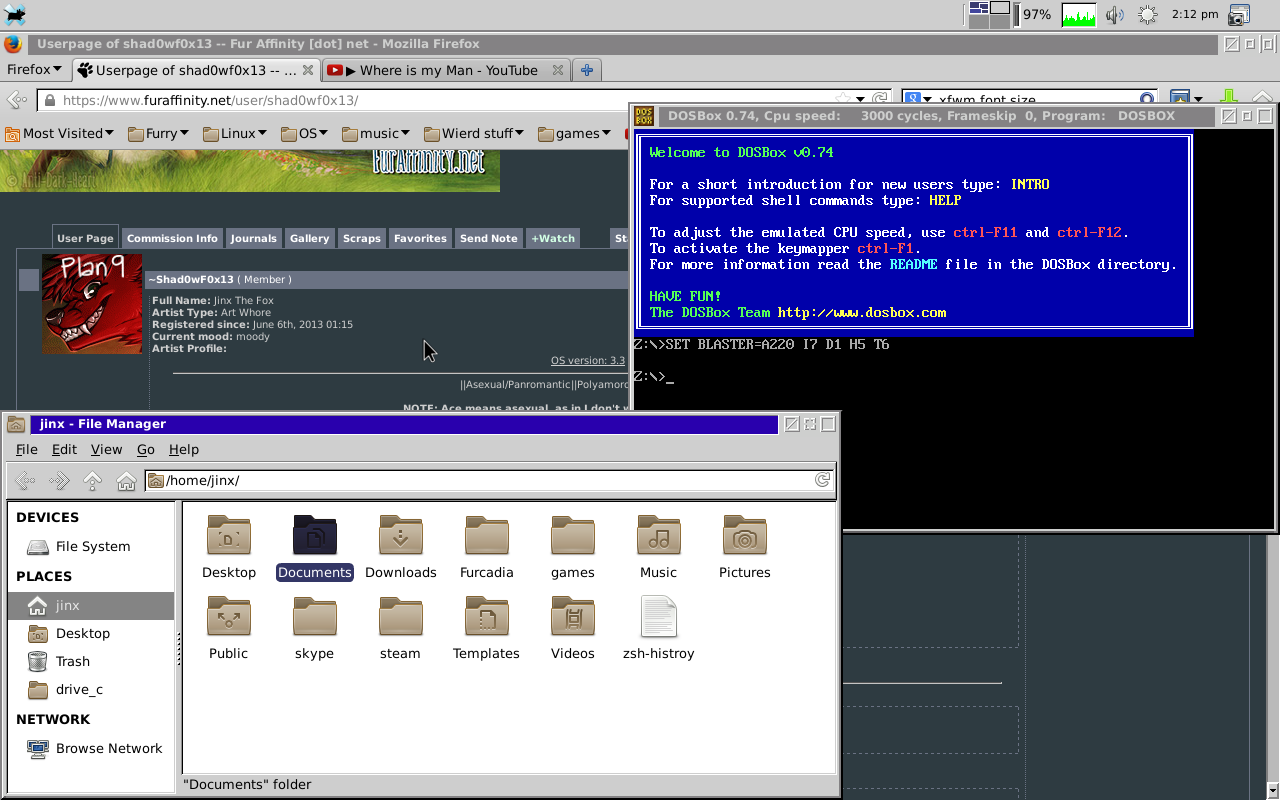Click the brightness tray icon
The width and height of the screenshot is (1280, 800).
point(1147,14)
